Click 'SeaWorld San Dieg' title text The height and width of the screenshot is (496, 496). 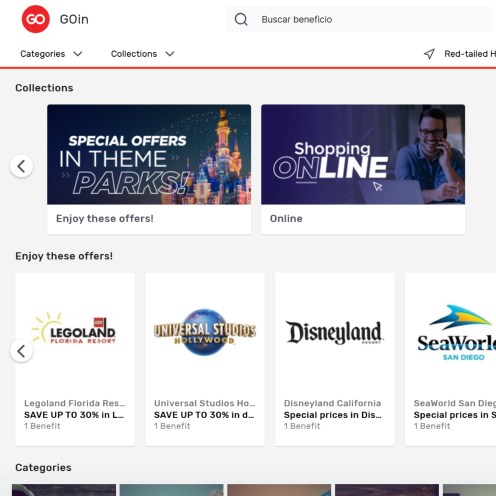(455, 403)
